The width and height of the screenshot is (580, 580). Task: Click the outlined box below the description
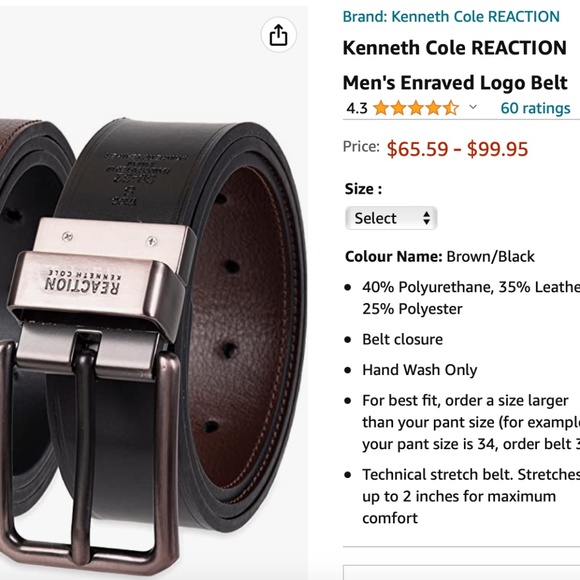(461, 572)
